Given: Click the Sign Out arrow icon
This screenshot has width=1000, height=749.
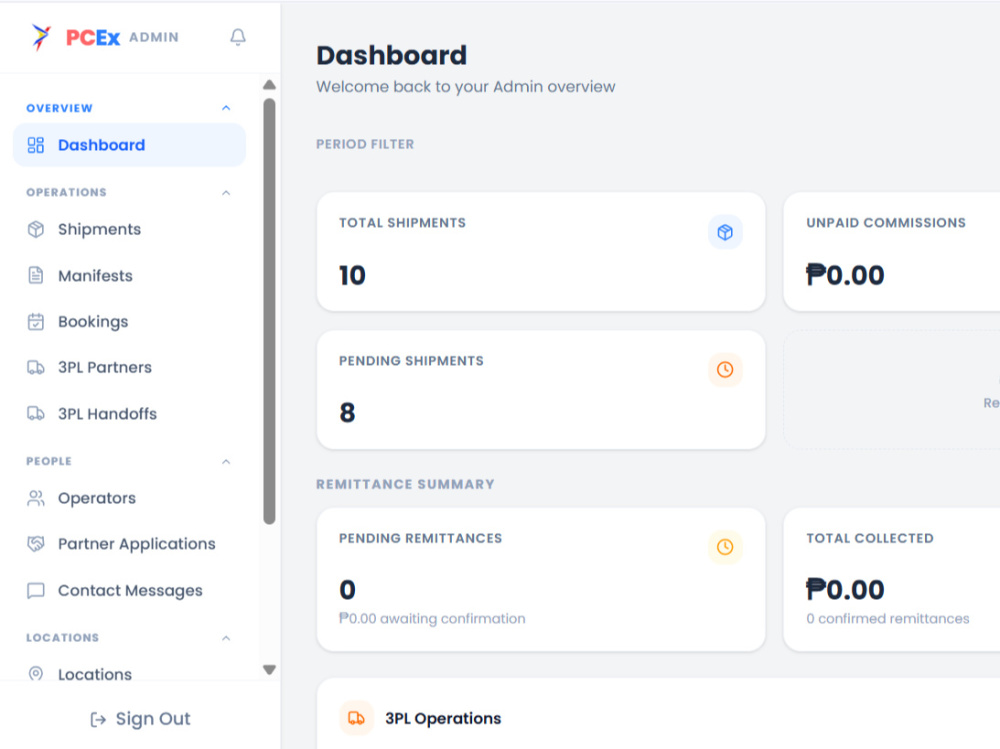Looking at the screenshot, I should tap(98, 720).
